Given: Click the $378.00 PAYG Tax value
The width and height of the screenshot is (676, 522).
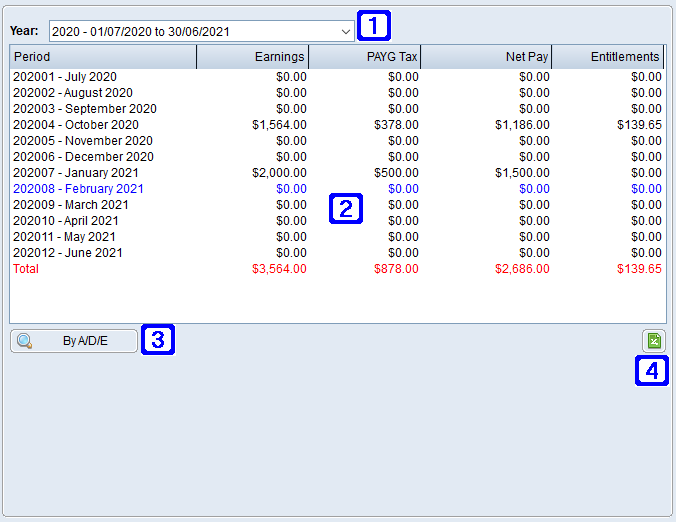Looking at the screenshot, I should [x=396, y=125].
